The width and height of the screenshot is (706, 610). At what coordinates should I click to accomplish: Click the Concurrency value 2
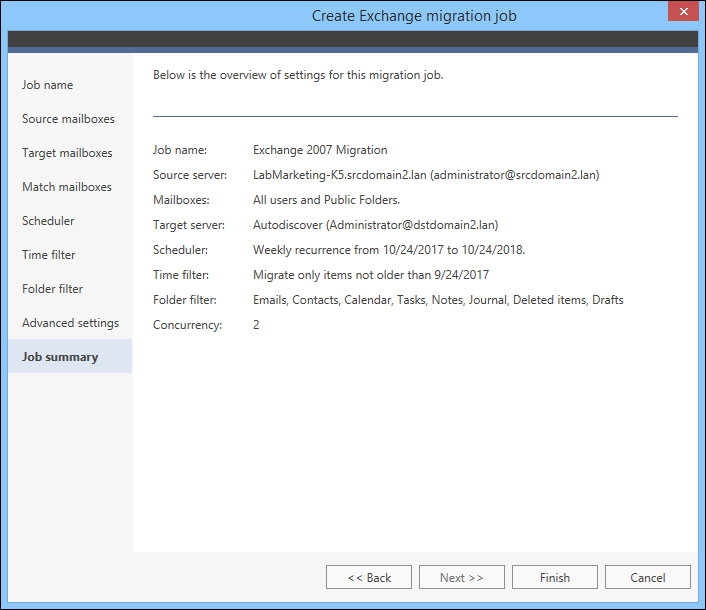(x=256, y=325)
